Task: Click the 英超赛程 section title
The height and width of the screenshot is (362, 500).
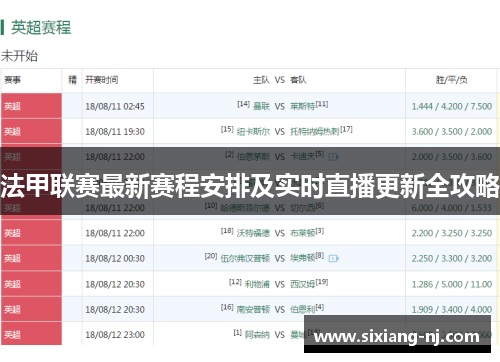Action: [41, 27]
